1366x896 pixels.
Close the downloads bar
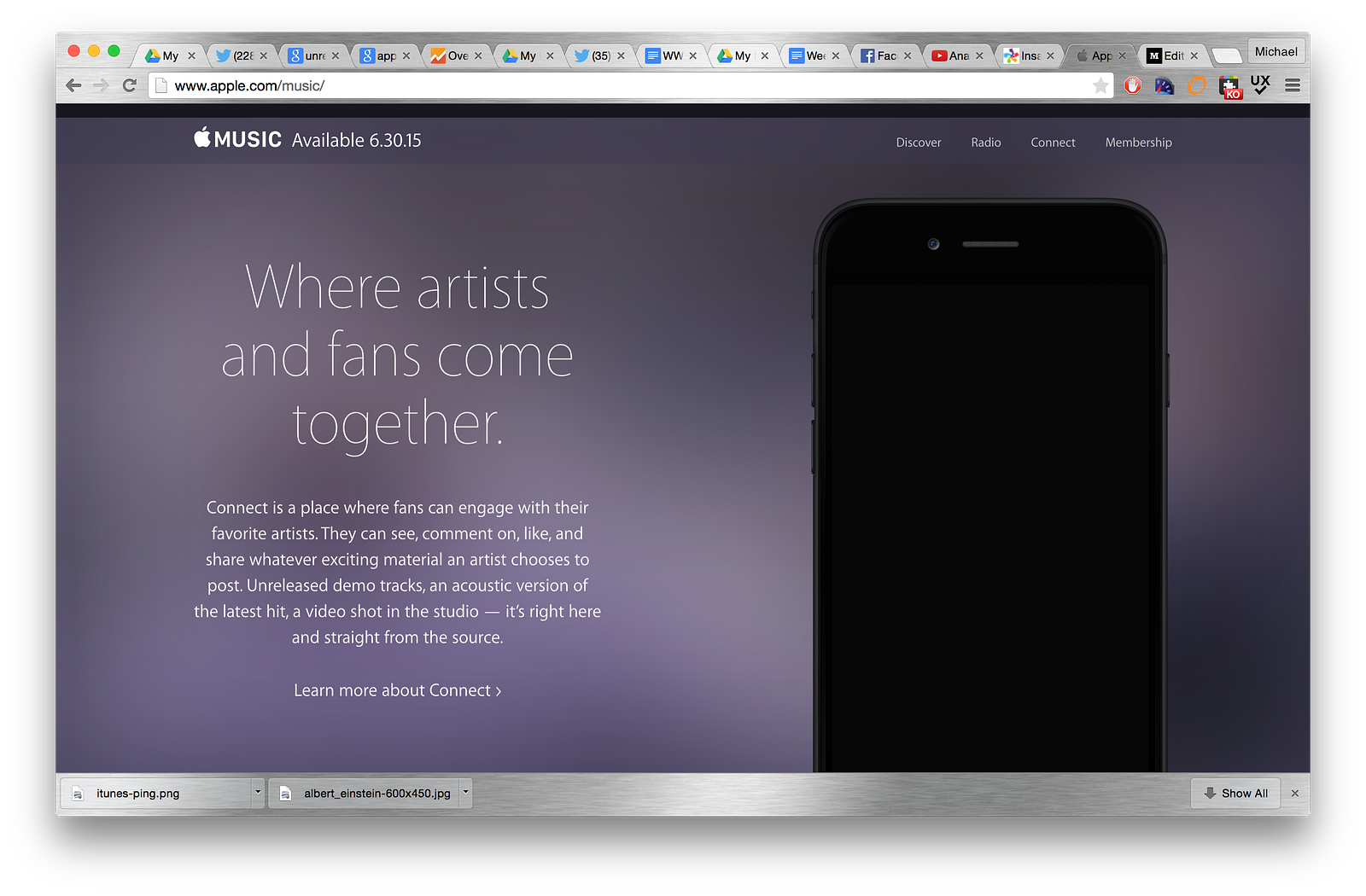point(1295,794)
